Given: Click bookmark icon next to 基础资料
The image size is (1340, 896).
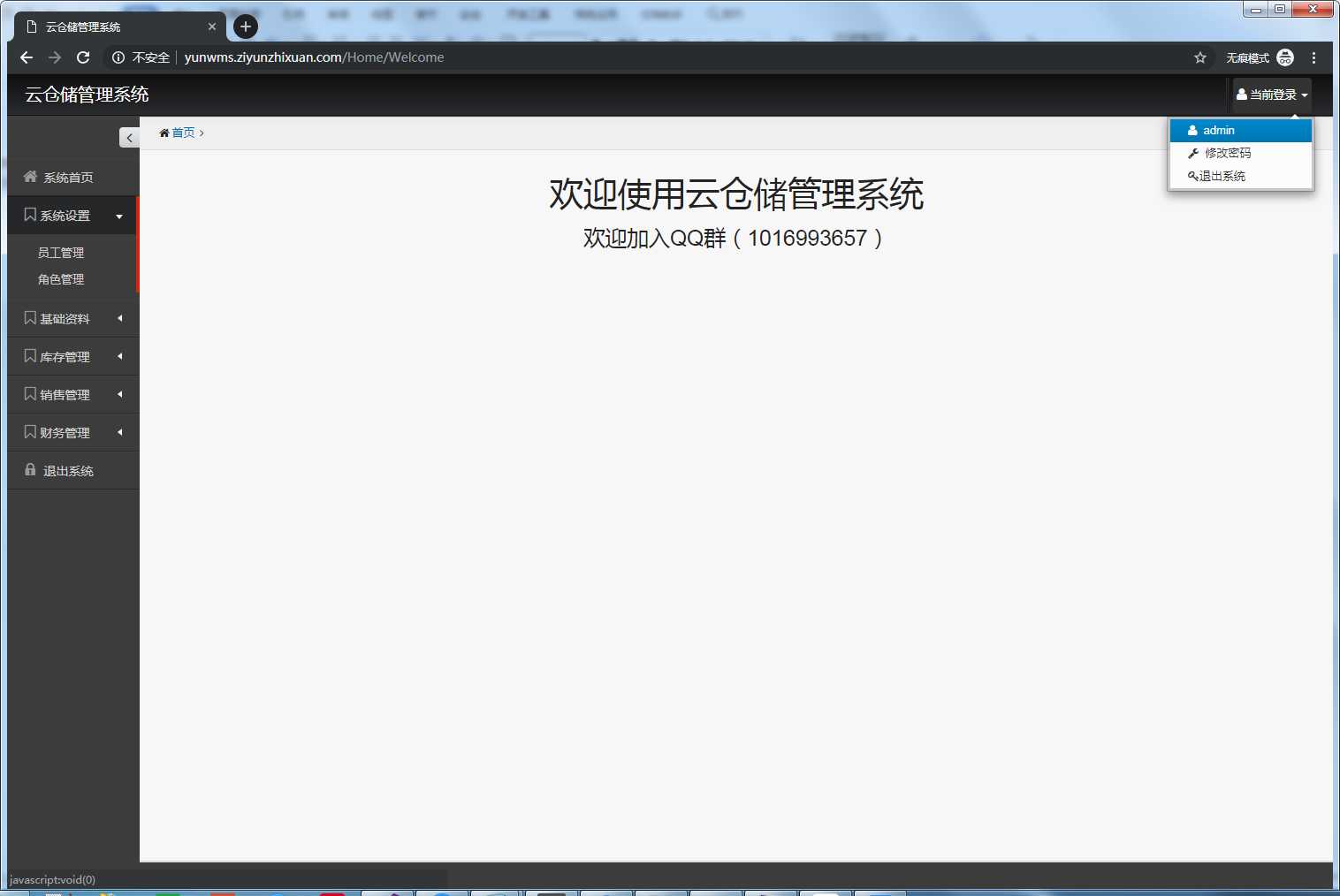Looking at the screenshot, I should pyautogui.click(x=30, y=317).
